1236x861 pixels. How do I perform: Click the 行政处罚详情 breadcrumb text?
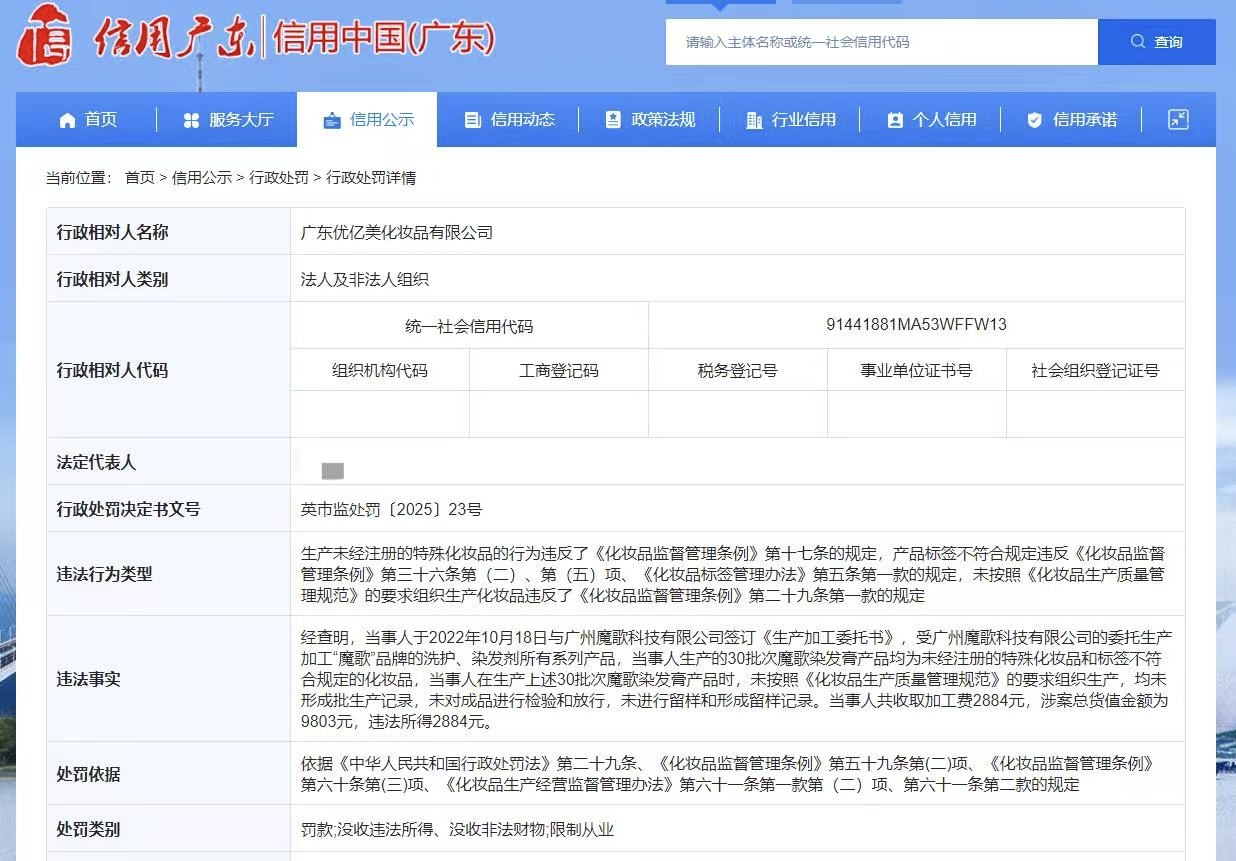point(371,178)
